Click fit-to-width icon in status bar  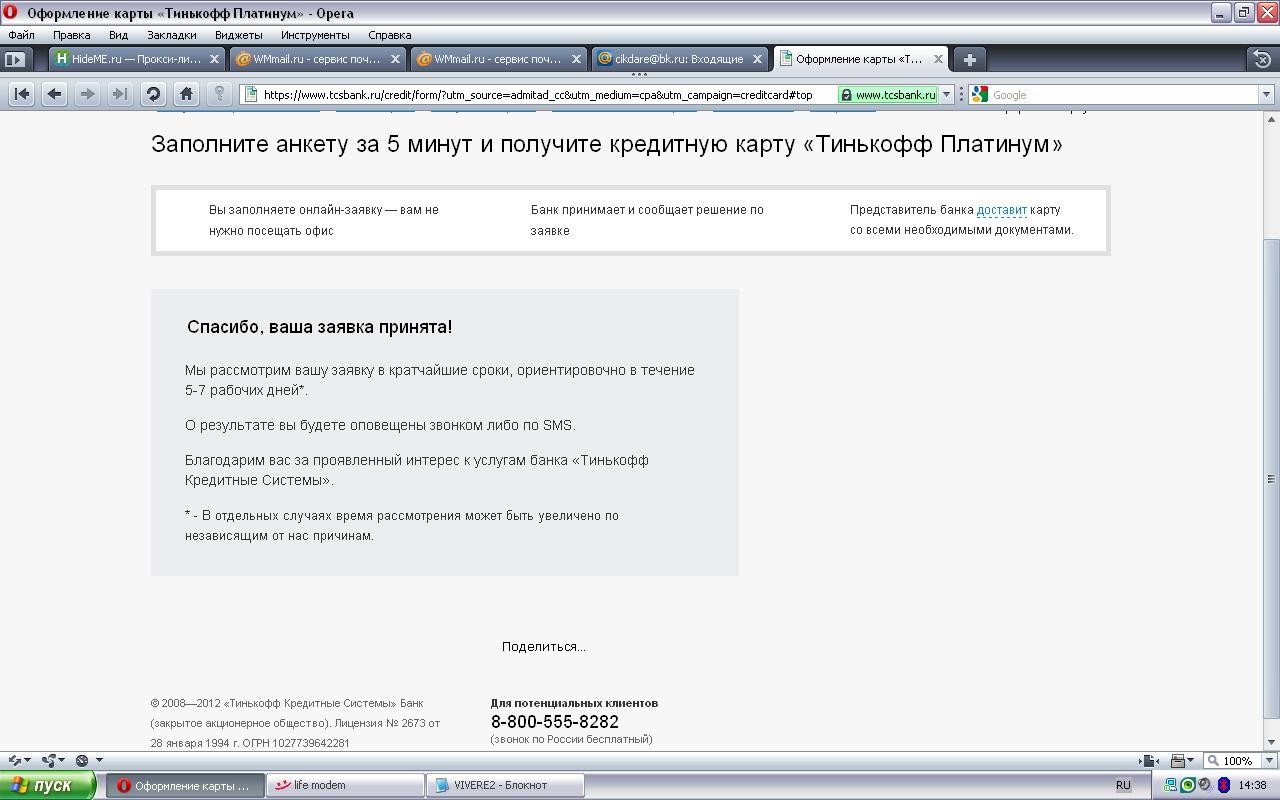pos(1149,761)
